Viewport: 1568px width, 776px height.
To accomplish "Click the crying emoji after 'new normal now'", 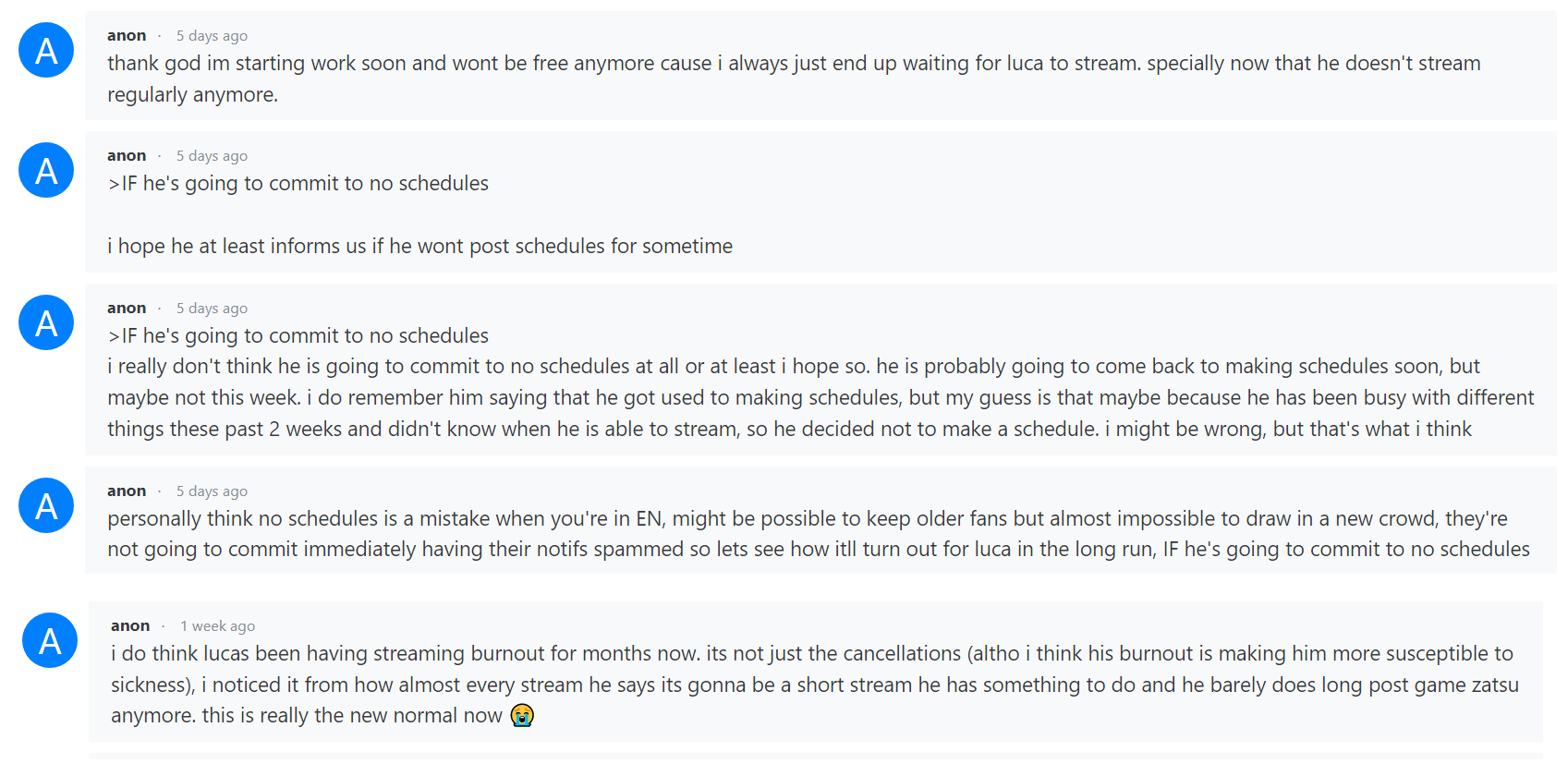I will [522, 716].
